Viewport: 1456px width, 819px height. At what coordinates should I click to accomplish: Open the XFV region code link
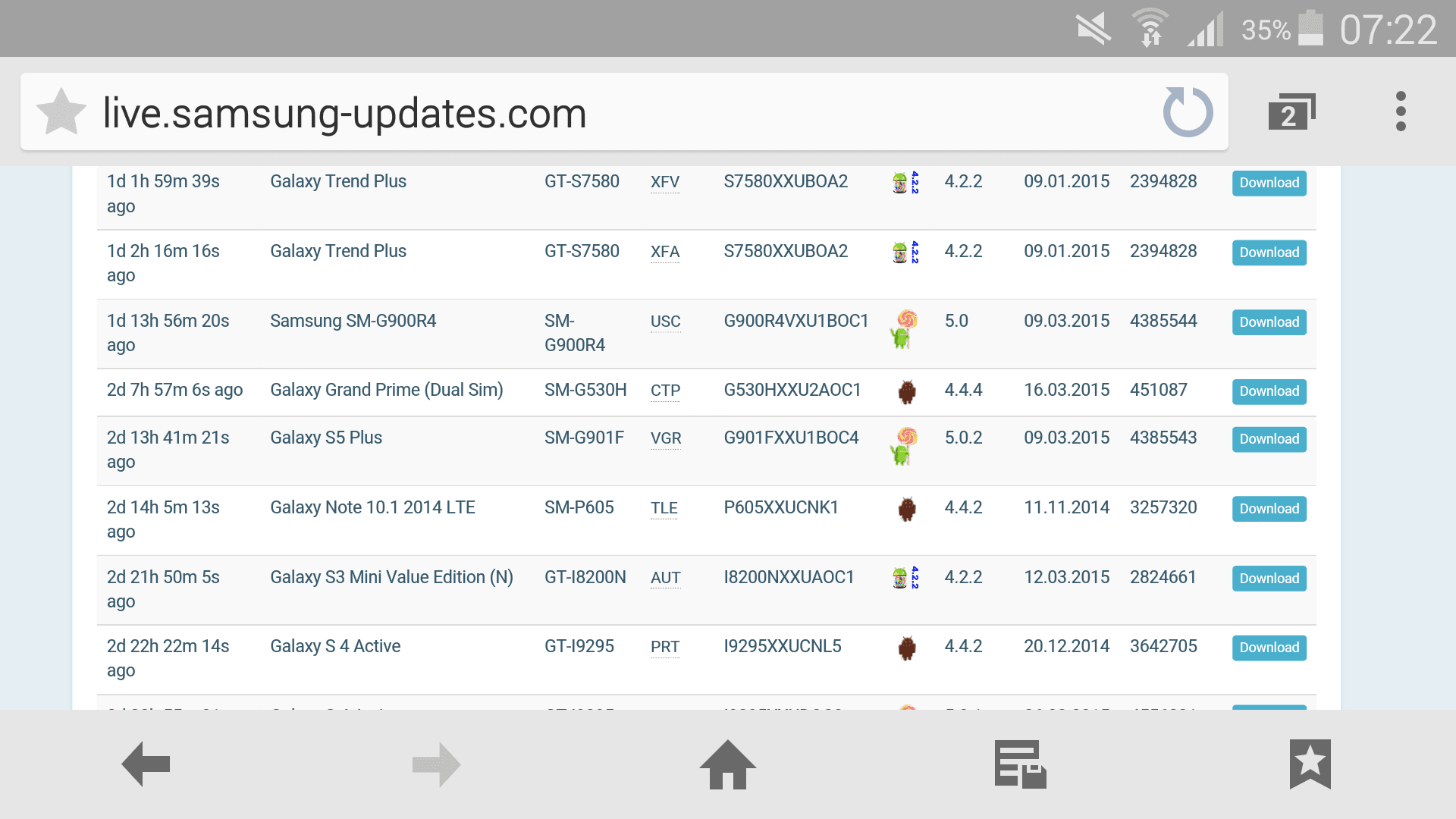click(665, 182)
